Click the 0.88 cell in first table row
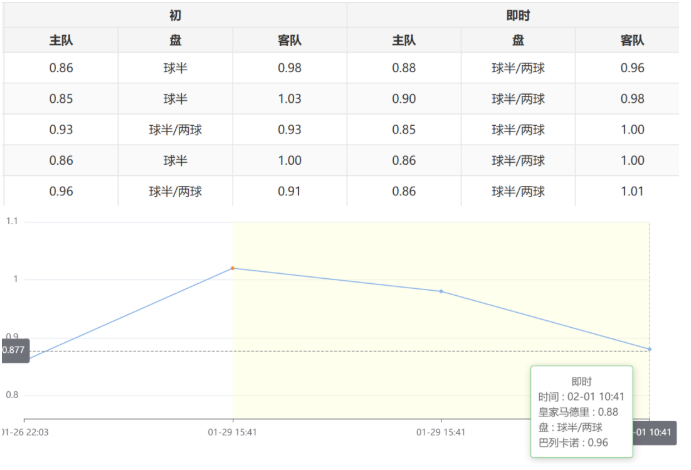The width and height of the screenshot is (691, 470). pos(404,68)
